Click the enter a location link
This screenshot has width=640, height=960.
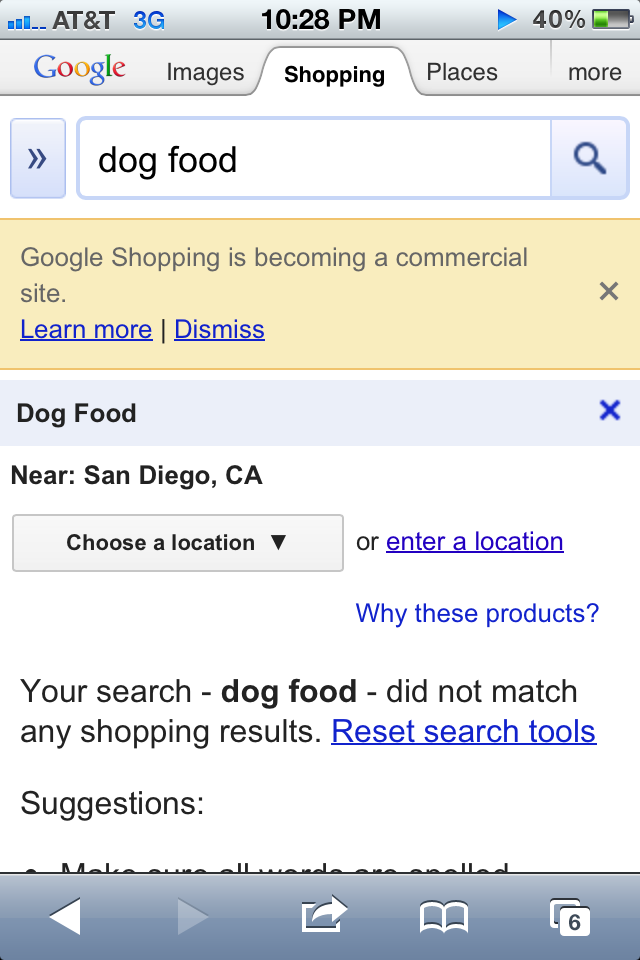474,542
